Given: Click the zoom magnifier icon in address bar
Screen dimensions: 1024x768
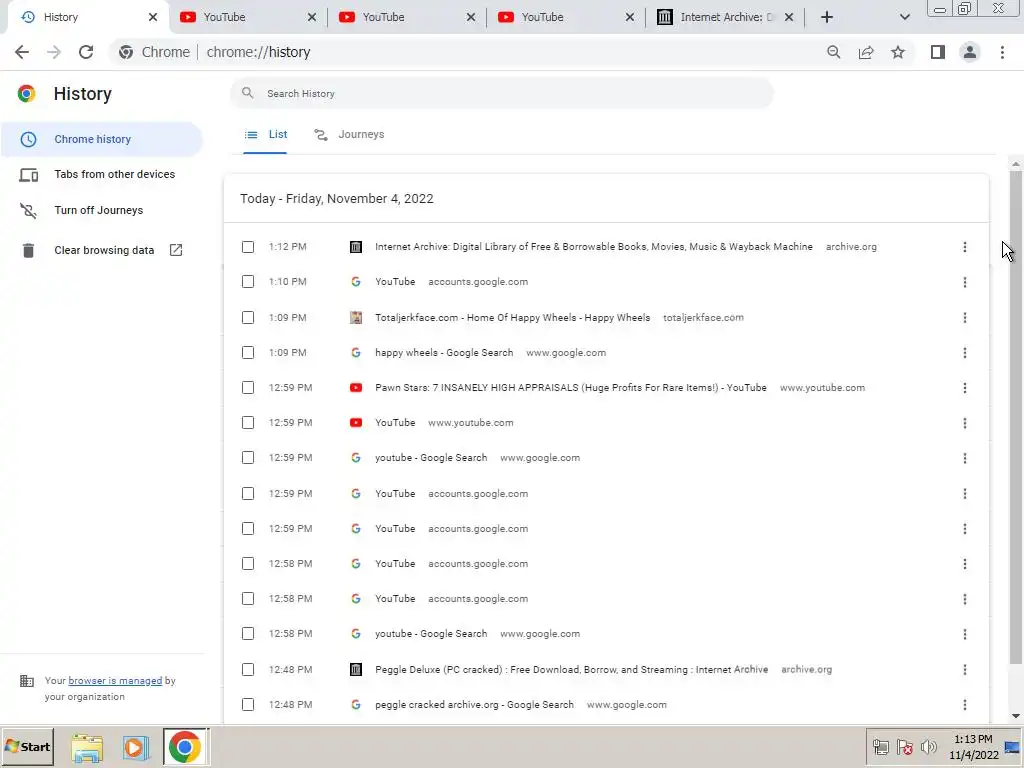Looking at the screenshot, I should (833, 52).
